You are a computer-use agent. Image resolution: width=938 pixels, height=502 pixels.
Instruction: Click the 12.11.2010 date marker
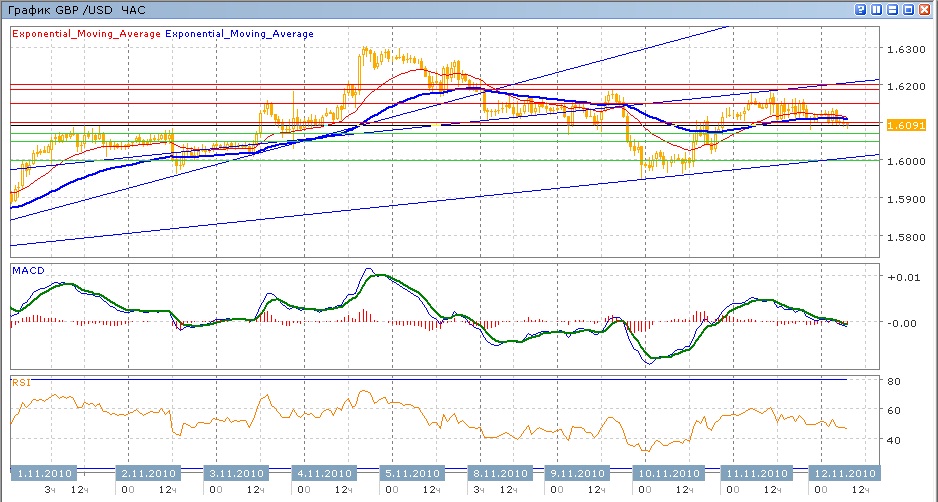(x=845, y=473)
